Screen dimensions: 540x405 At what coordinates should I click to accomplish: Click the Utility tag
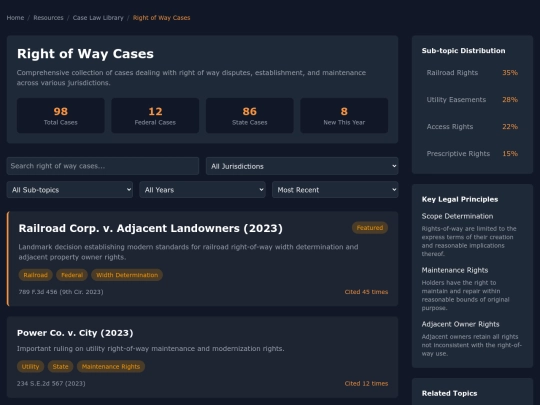[x=30, y=366]
